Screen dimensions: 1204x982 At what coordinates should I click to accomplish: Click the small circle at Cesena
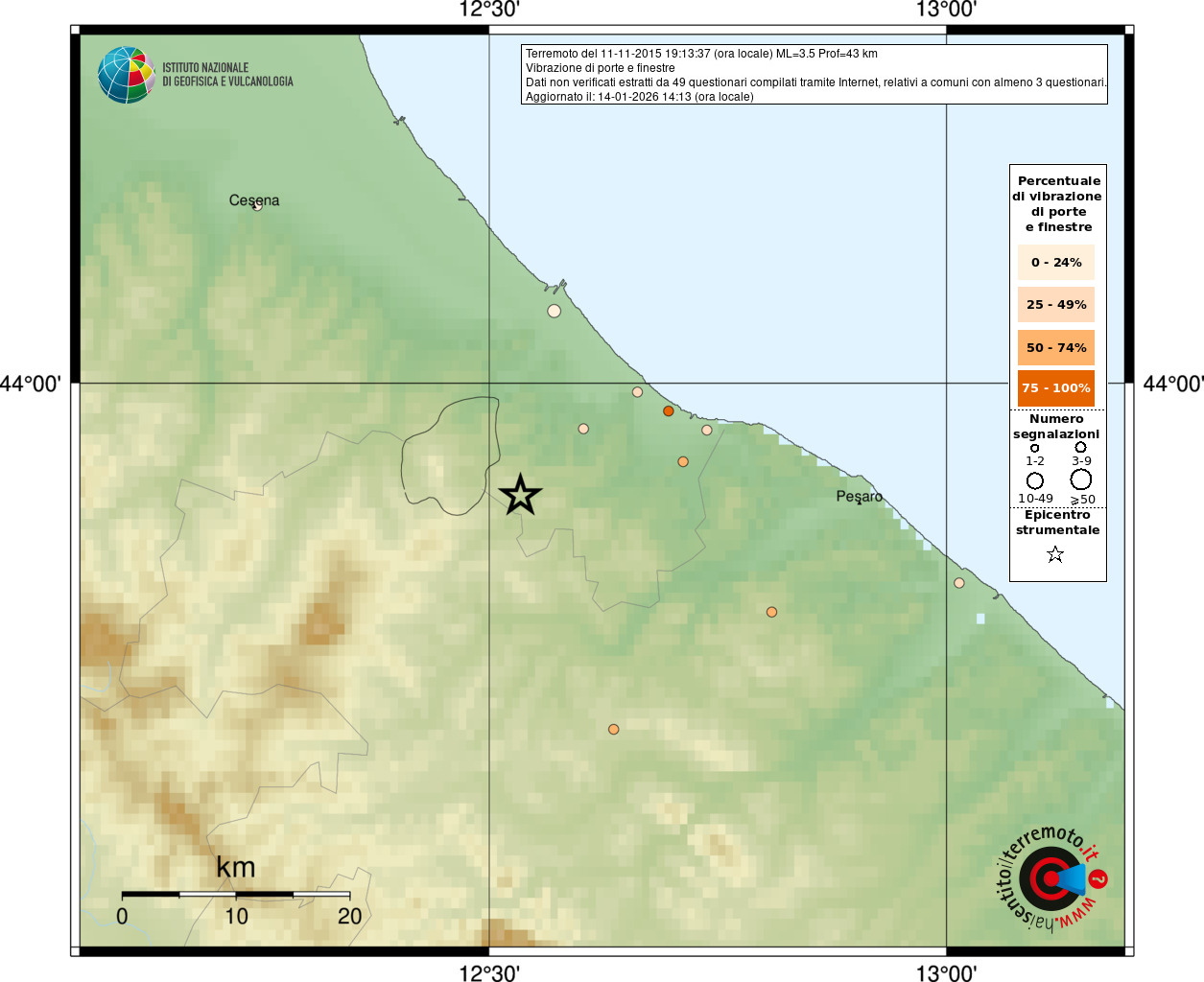tap(256, 206)
